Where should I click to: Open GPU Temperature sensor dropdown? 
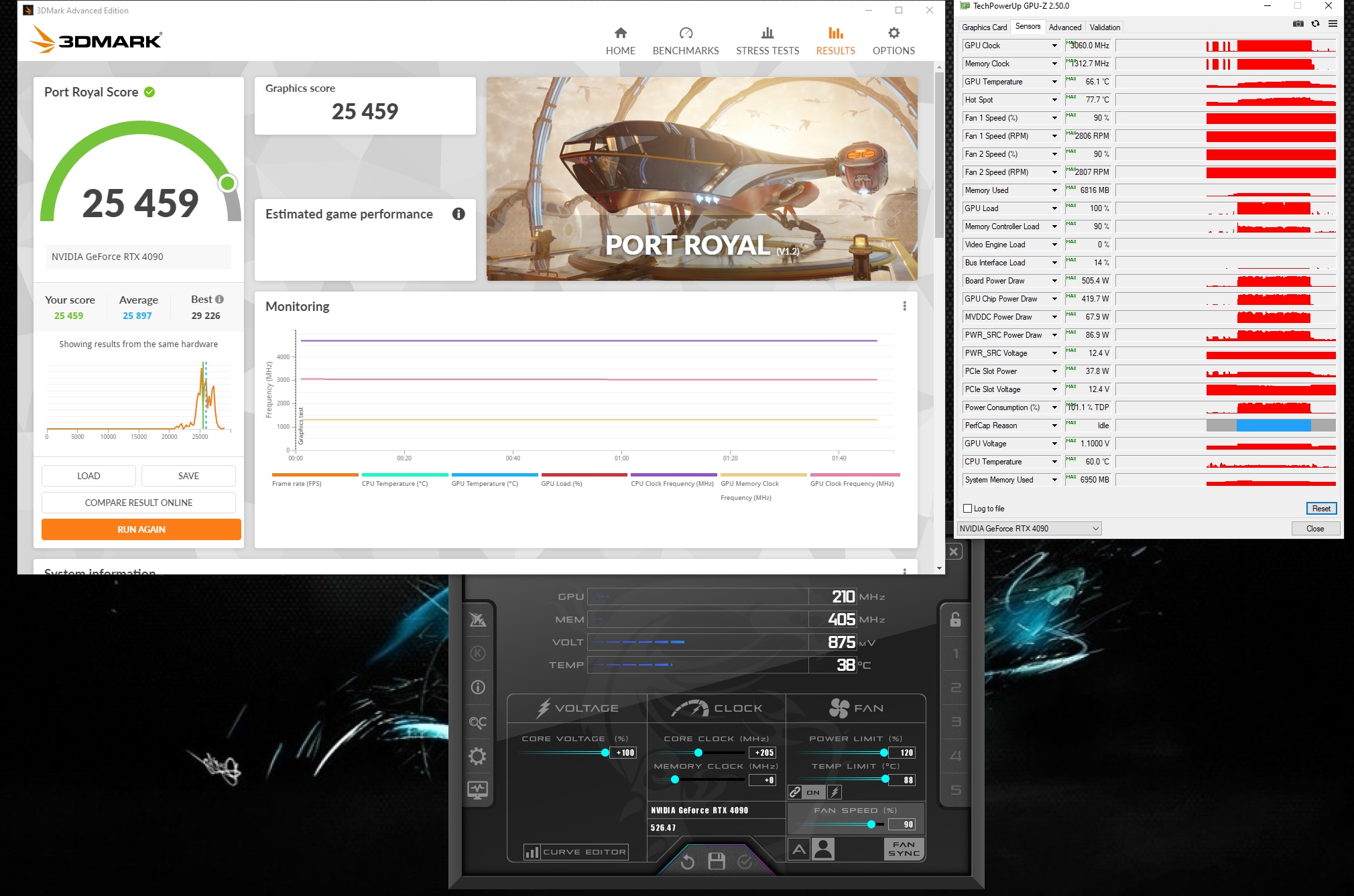1054,82
